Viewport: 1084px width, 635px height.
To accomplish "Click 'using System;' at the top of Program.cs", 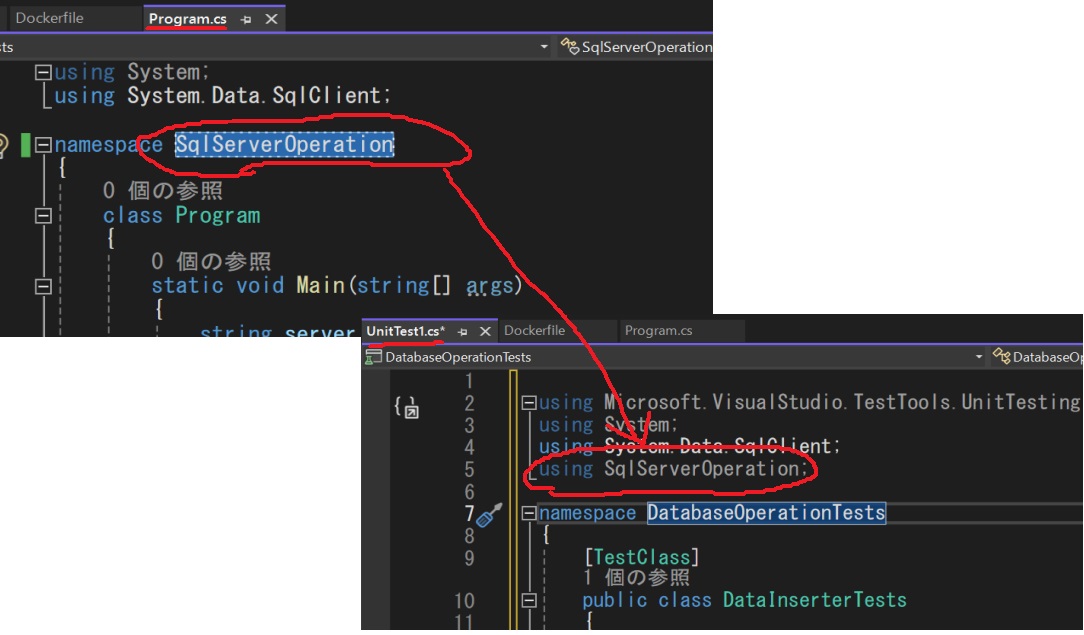I will coord(131,72).
